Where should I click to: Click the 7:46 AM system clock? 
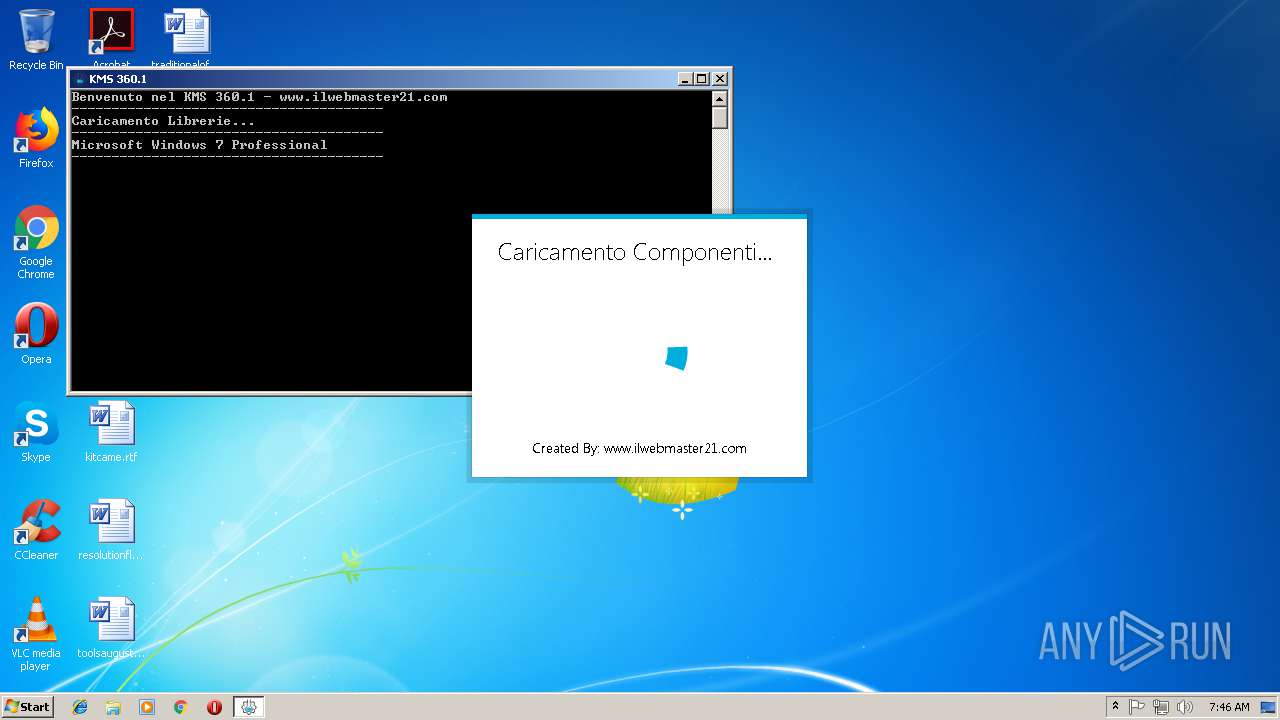pos(1229,707)
